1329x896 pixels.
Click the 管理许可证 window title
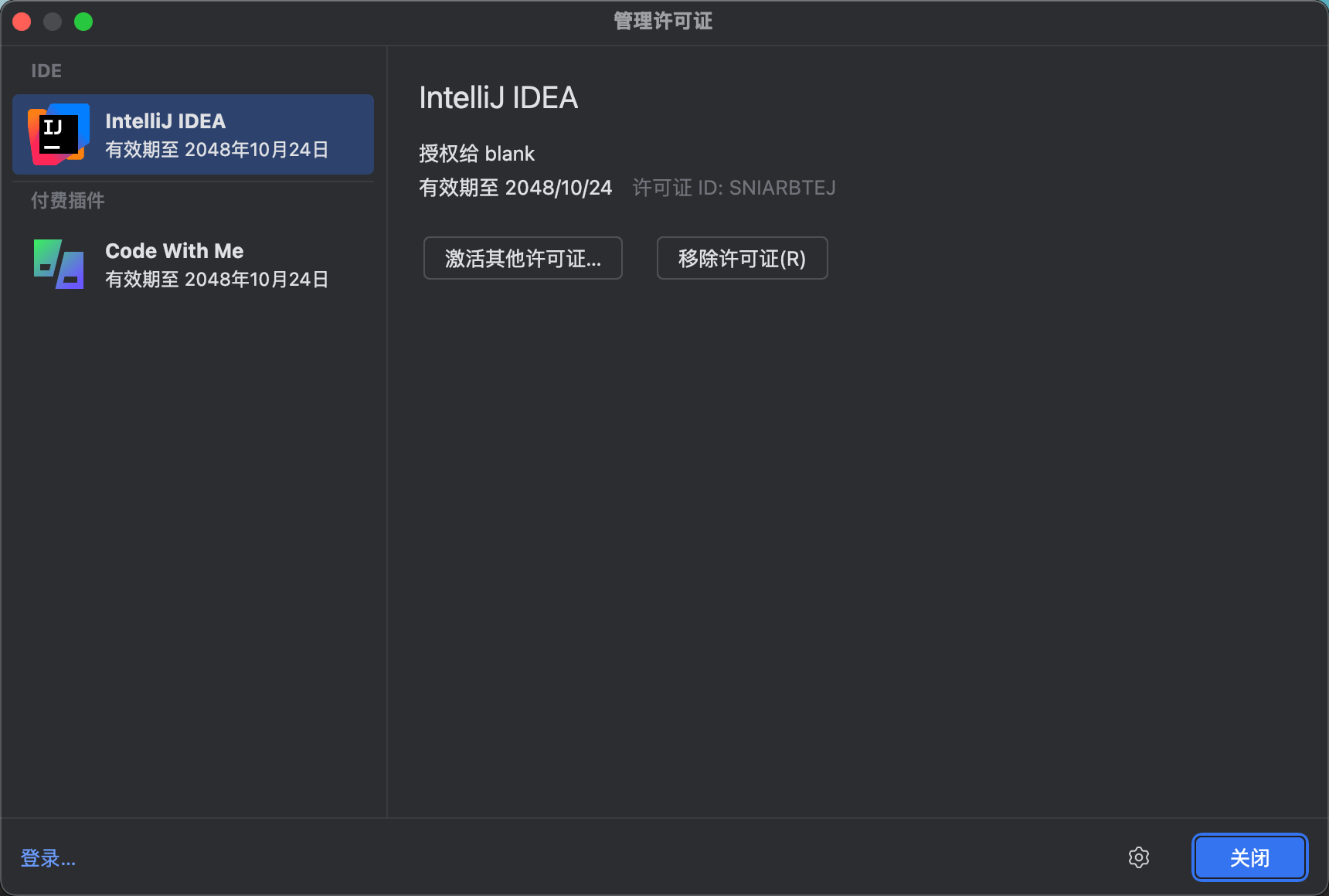pos(663,21)
